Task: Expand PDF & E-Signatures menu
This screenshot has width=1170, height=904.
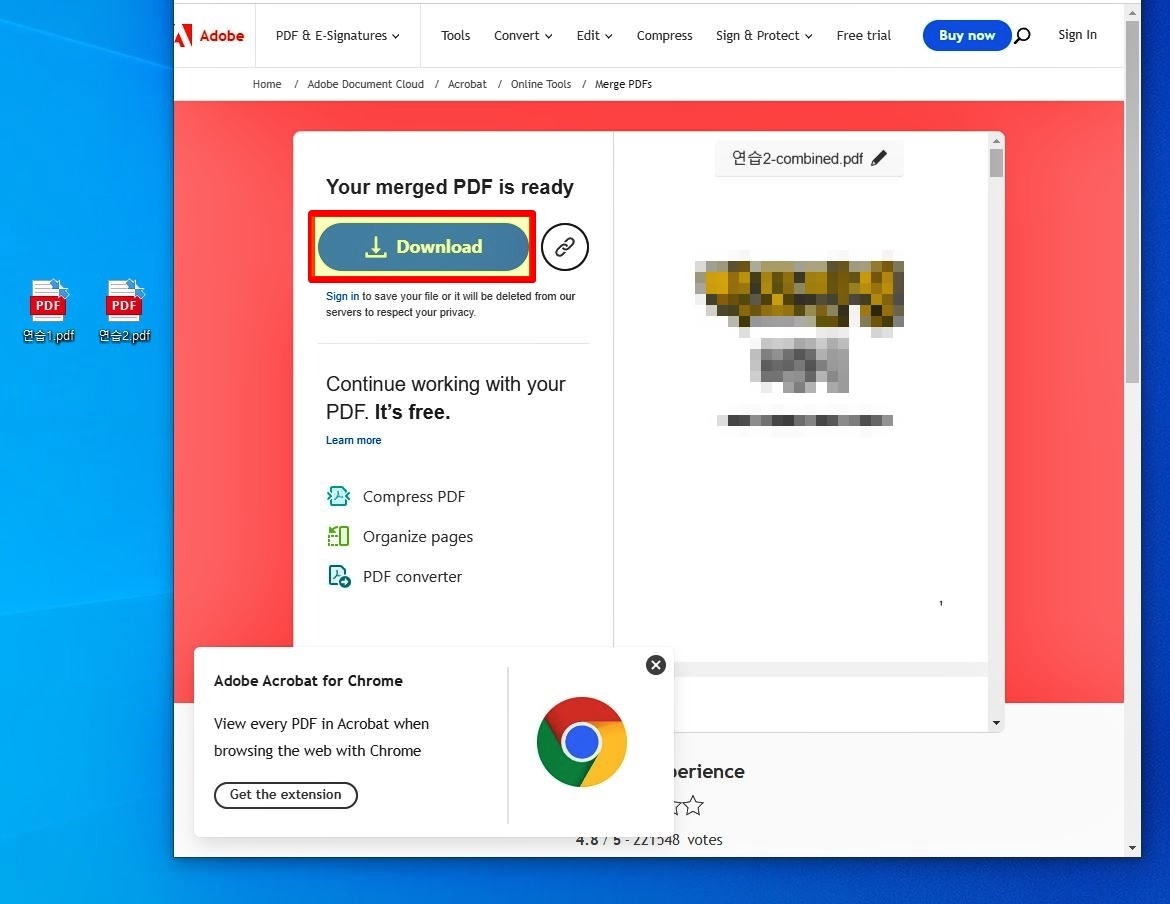Action: coord(337,35)
